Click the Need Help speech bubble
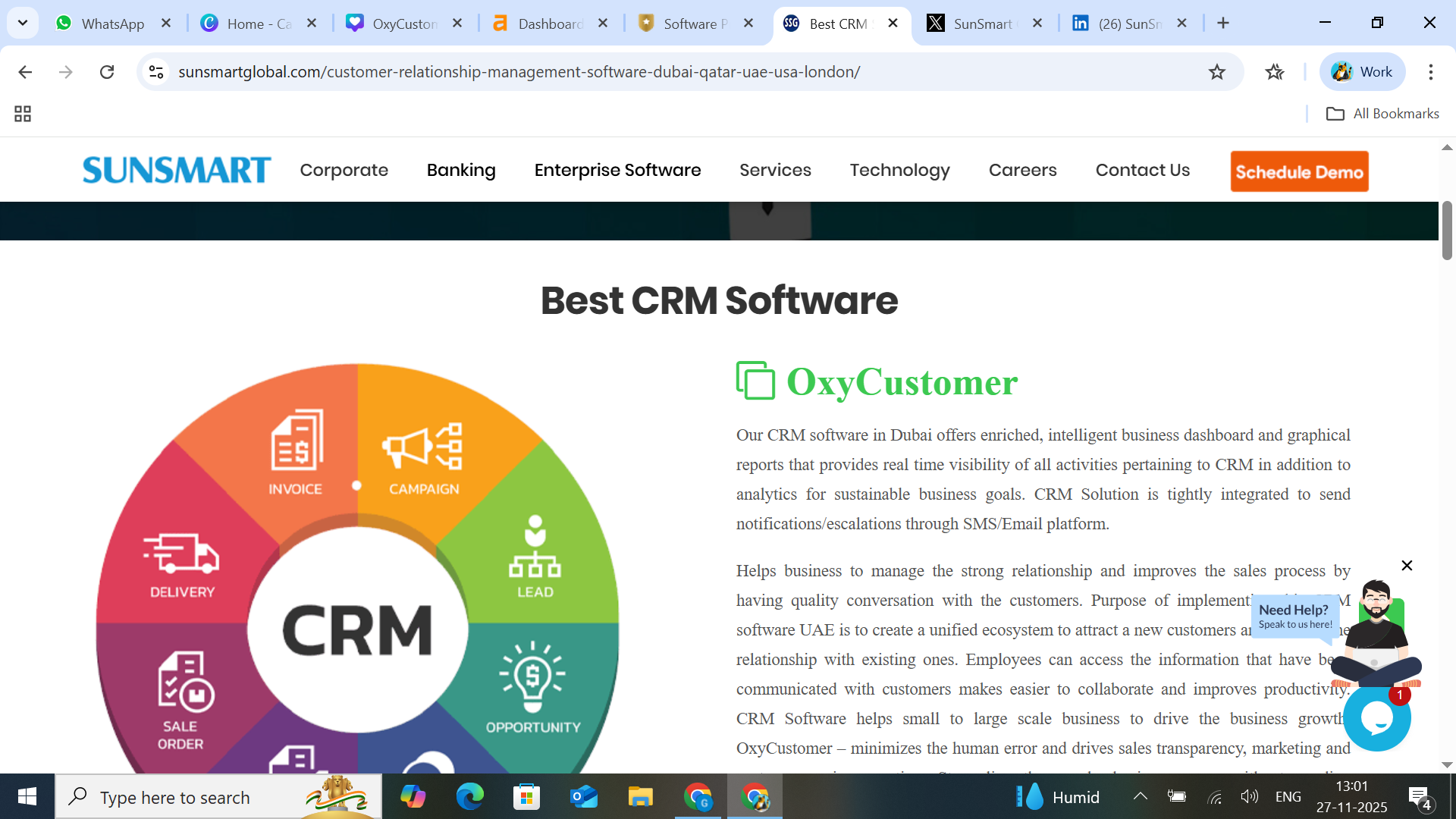The width and height of the screenshot is (1456, 819). click(x=1294, y=616)
